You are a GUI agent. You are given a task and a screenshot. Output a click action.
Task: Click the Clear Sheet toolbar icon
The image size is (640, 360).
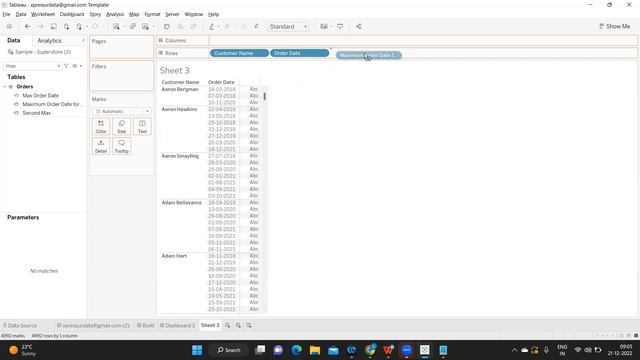(145, 27)
